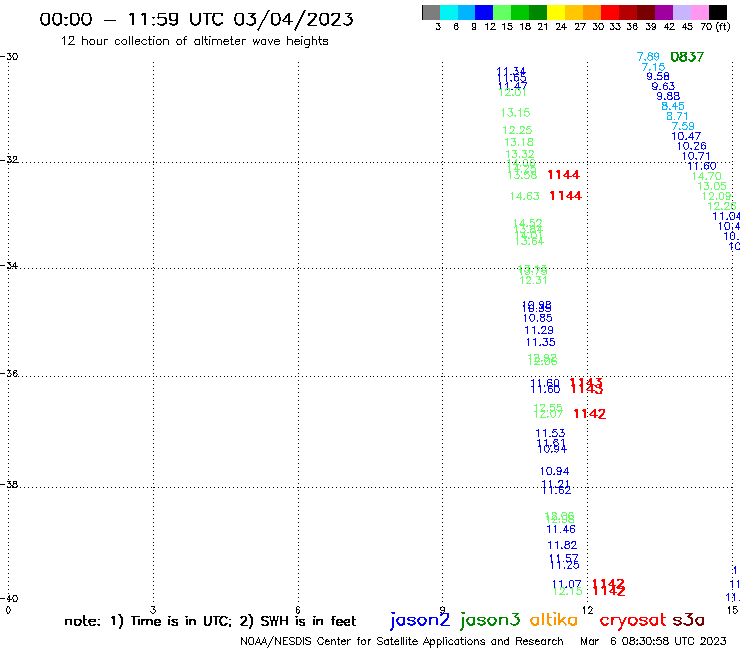Select the 9.63 wave height reading
Viewport: 740px width, 650px height.
[663, 86]
